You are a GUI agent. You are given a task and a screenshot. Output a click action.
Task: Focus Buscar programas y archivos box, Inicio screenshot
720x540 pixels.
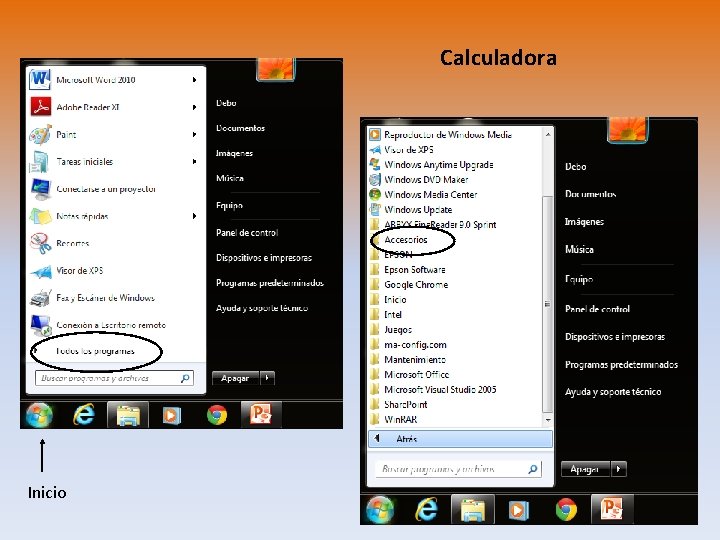tap(114, 378)
